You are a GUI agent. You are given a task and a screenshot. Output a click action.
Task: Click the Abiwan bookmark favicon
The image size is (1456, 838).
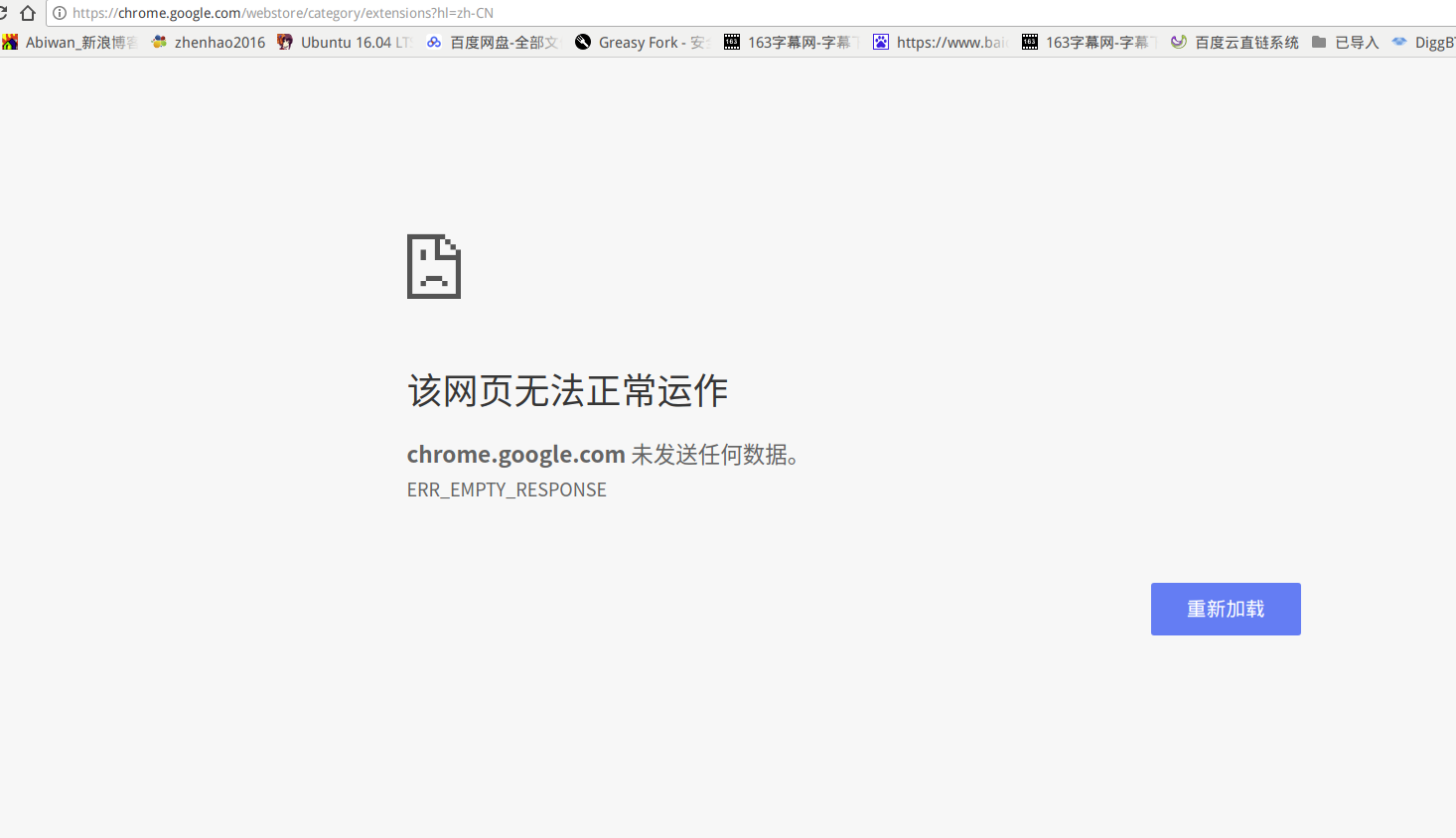pos(10,42)
